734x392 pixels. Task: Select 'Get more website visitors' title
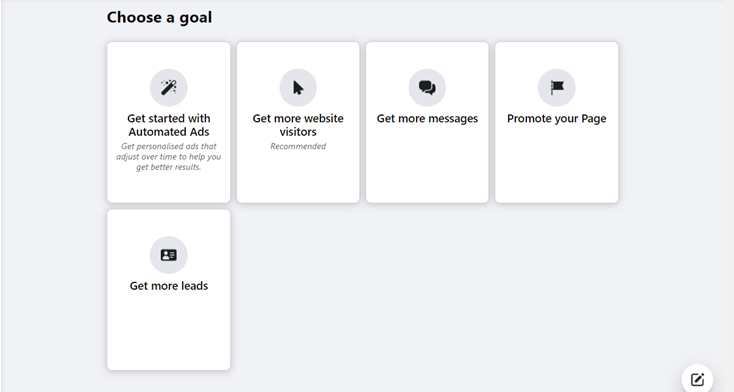[x=298, y=125]
